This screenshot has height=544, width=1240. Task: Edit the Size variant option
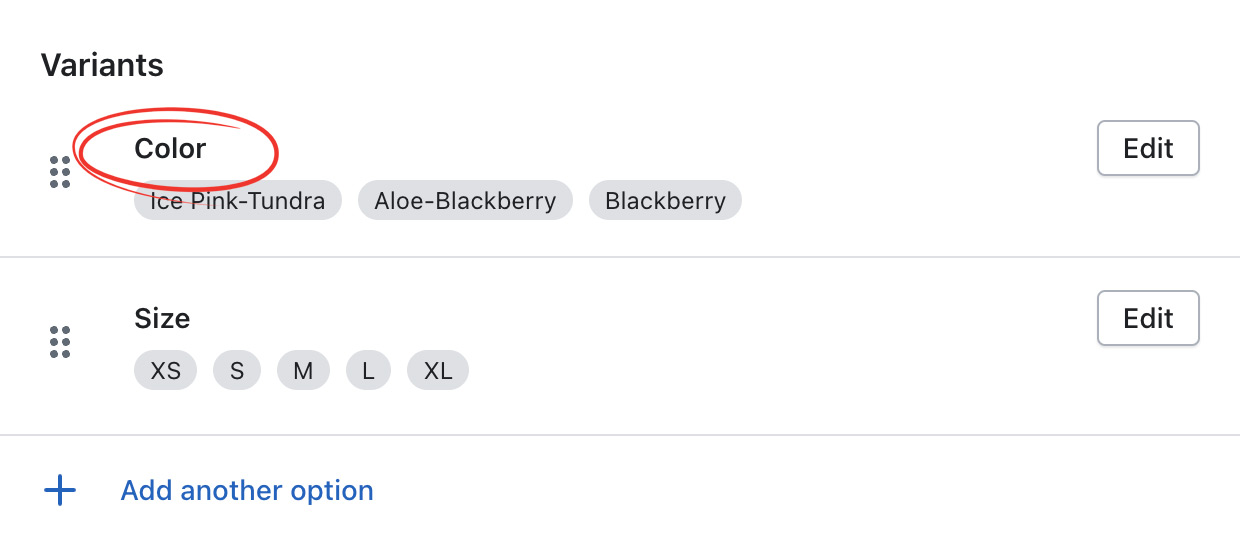point(1148,318)
